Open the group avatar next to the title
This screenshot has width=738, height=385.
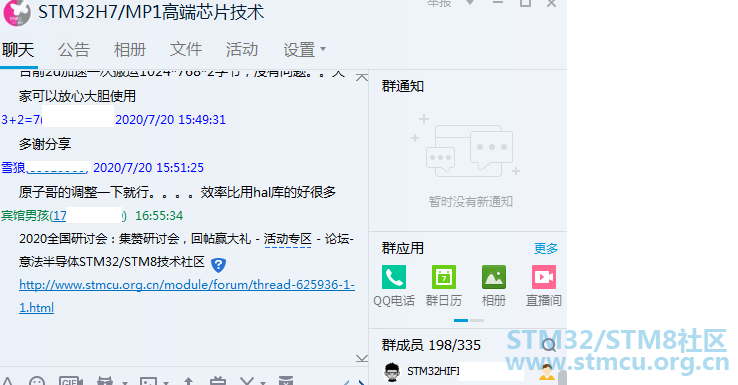(x=17, y=12)
